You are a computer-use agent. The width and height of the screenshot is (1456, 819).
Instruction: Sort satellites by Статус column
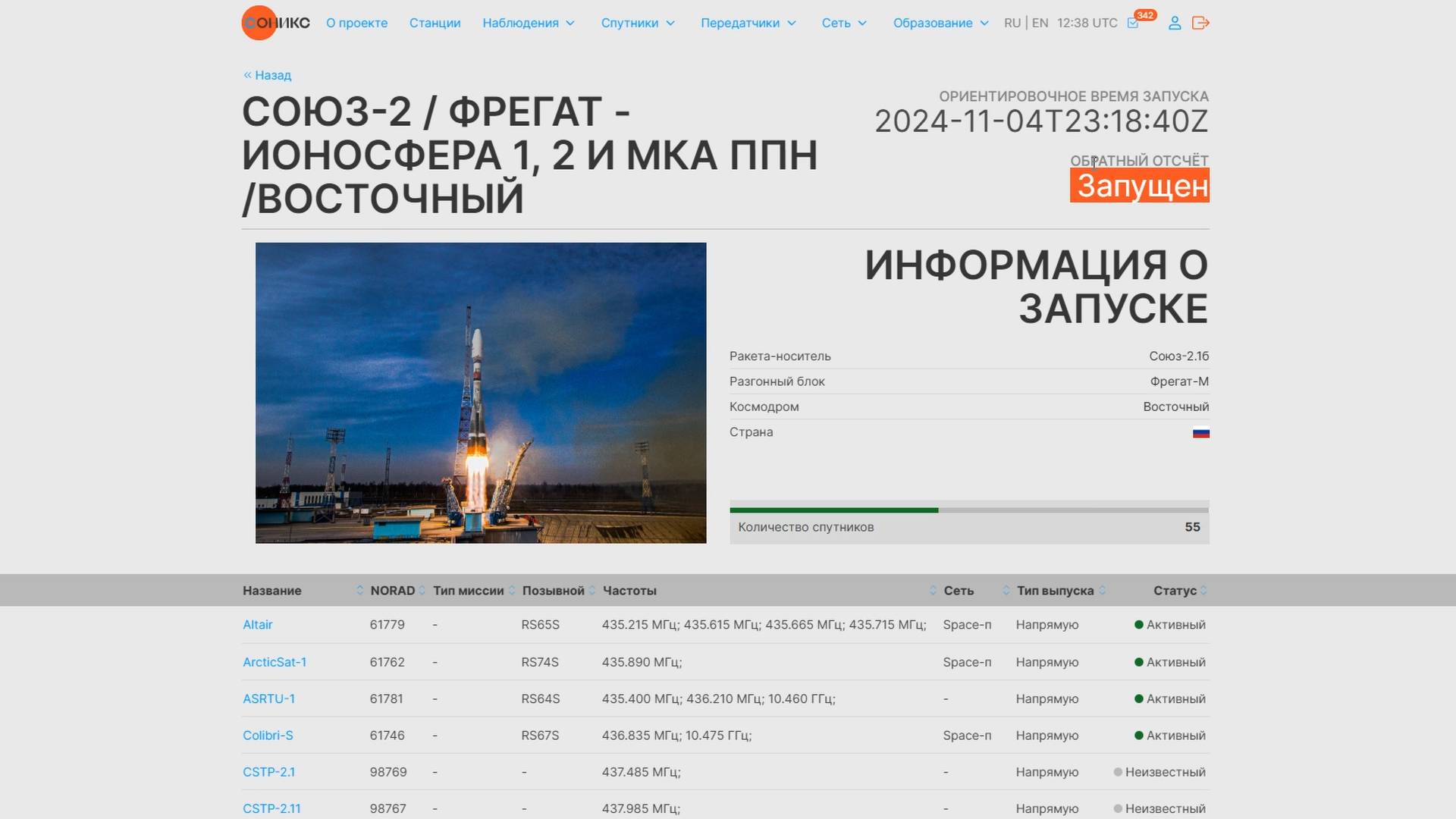(1204, 590)
